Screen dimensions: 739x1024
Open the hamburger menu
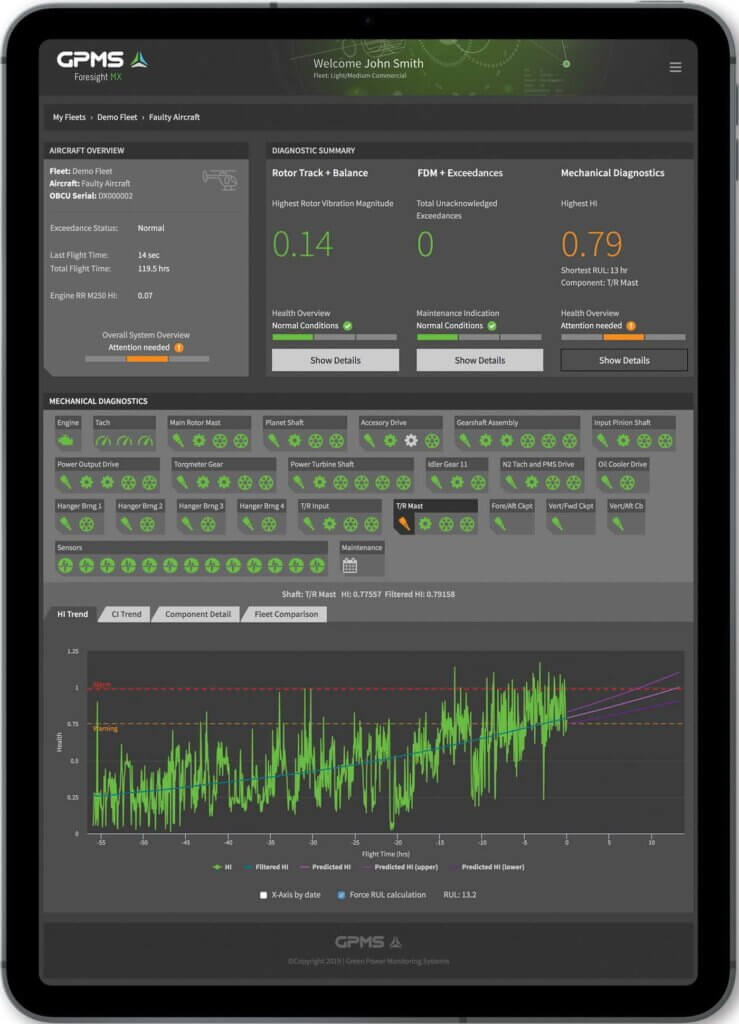(676, 67)
